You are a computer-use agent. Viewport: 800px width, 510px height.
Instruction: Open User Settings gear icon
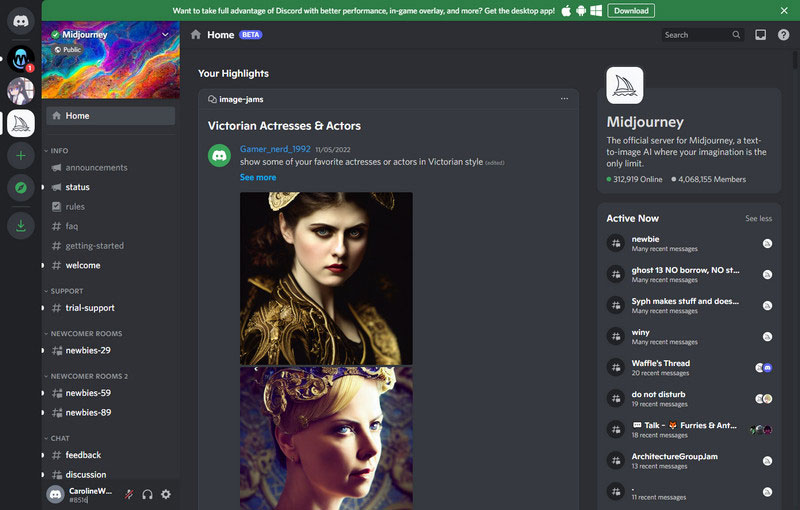click(x=166, y=494)
